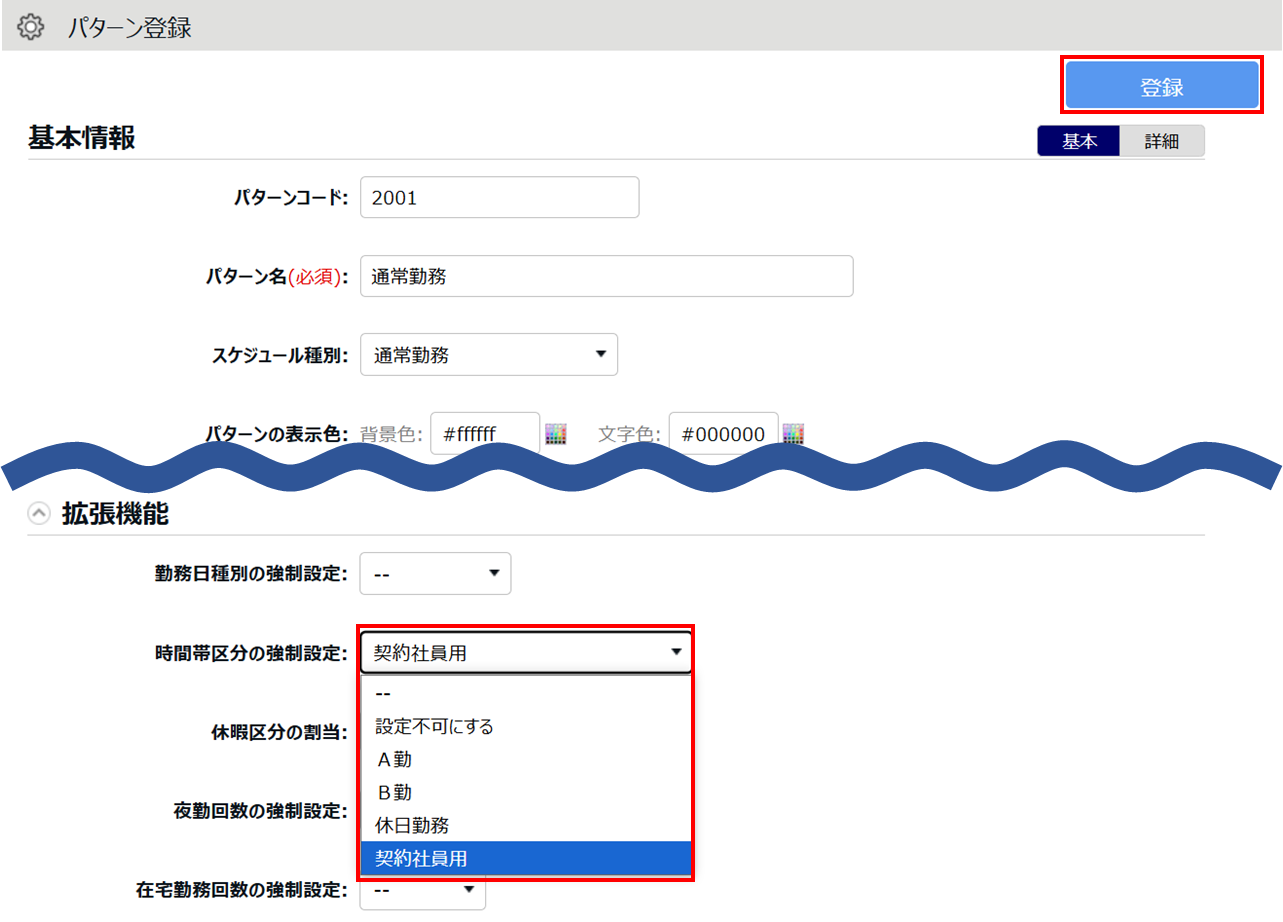This screenshot has height=922, width=1283.
Task: Select 休日勤務 in the dropdown list
Action: pyautogui.click(x=525, y=826)
